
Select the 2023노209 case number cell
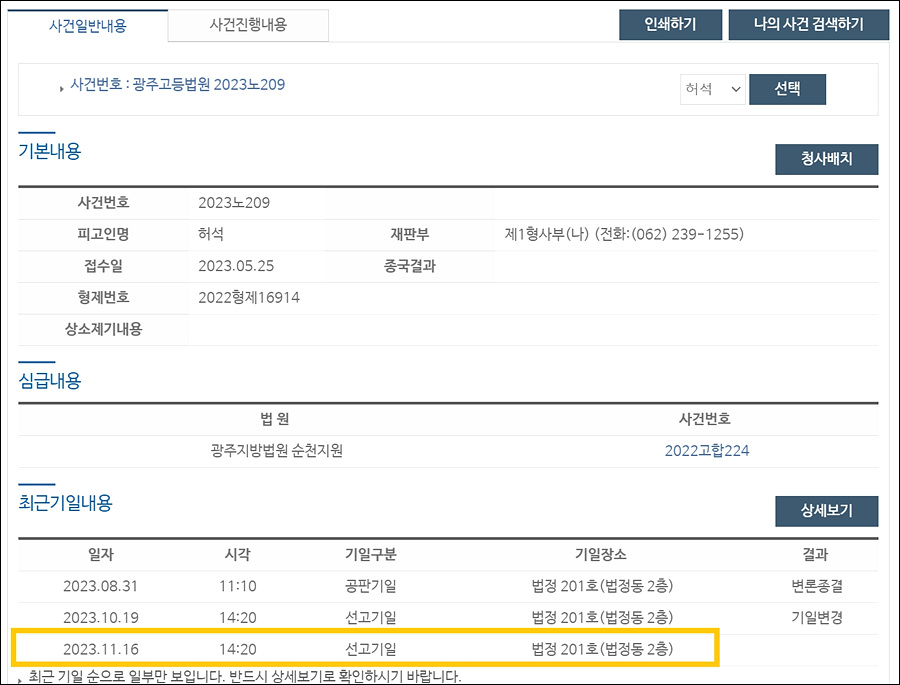(234, 203)
